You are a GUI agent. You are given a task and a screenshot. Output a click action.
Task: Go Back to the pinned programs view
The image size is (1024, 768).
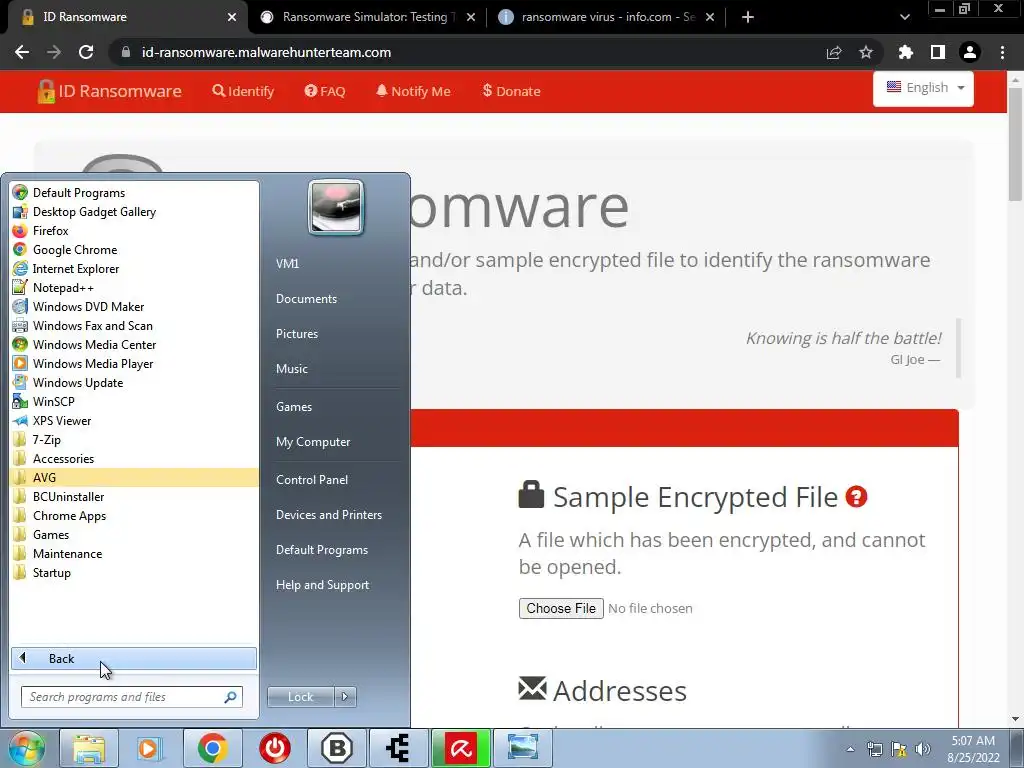click(134, 658)
